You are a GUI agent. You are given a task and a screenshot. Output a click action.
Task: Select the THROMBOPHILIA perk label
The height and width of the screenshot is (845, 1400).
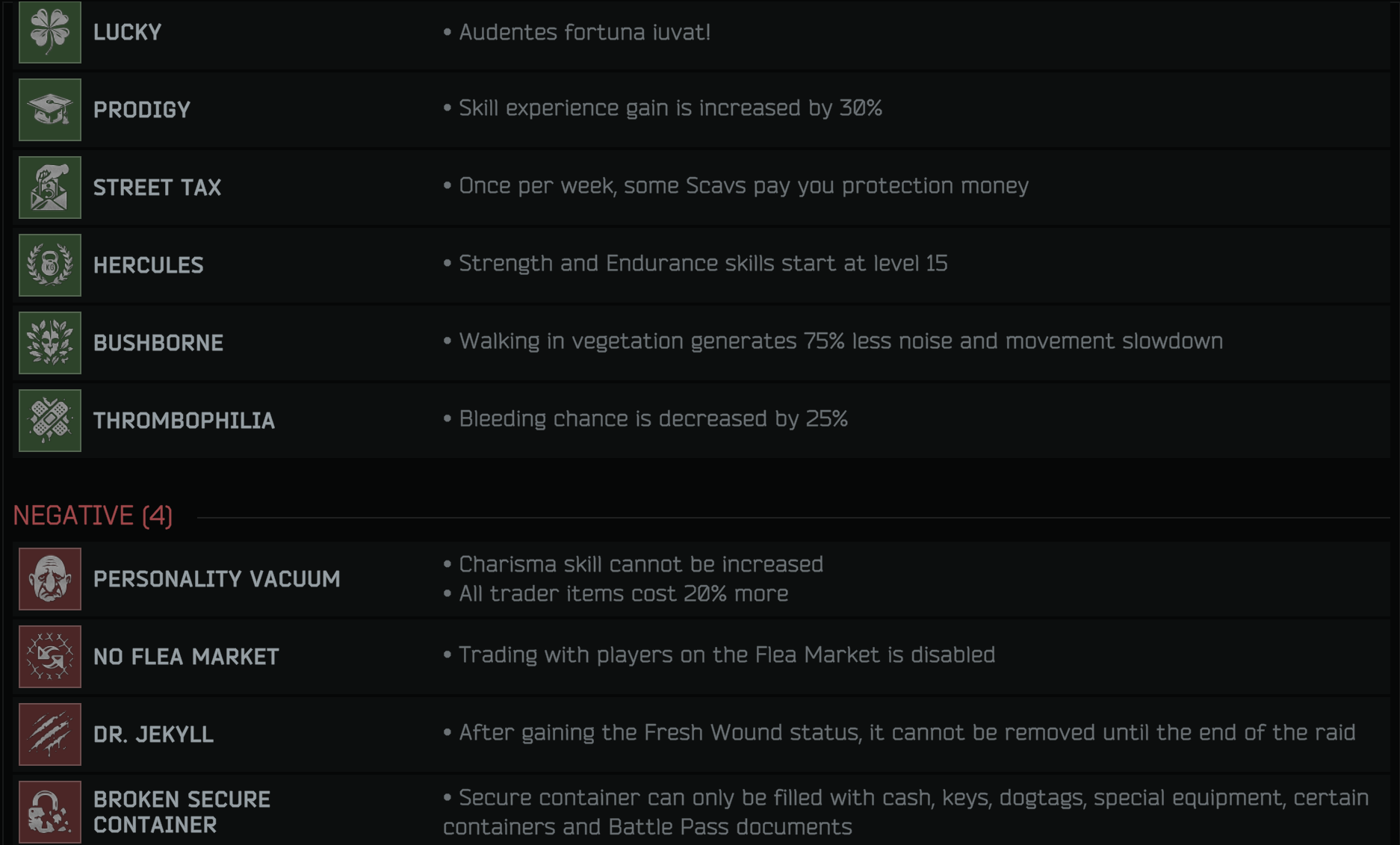185,421
